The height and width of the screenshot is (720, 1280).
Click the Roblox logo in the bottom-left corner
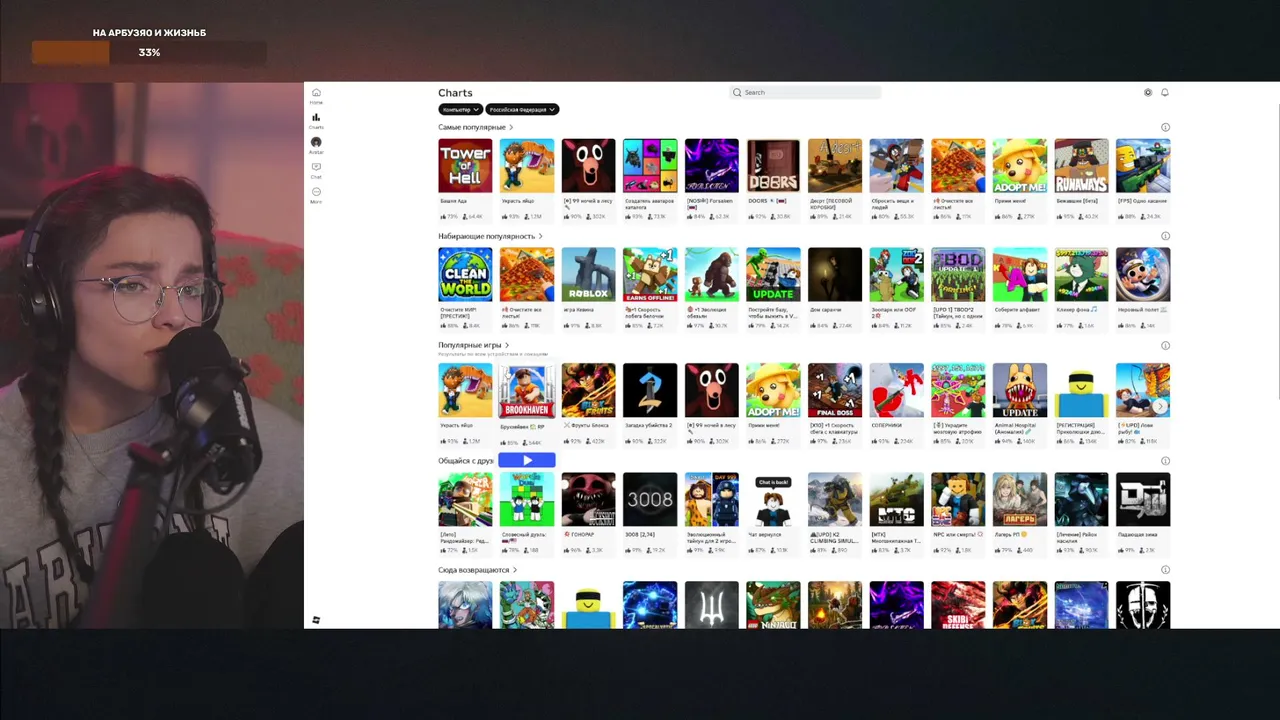316,620
